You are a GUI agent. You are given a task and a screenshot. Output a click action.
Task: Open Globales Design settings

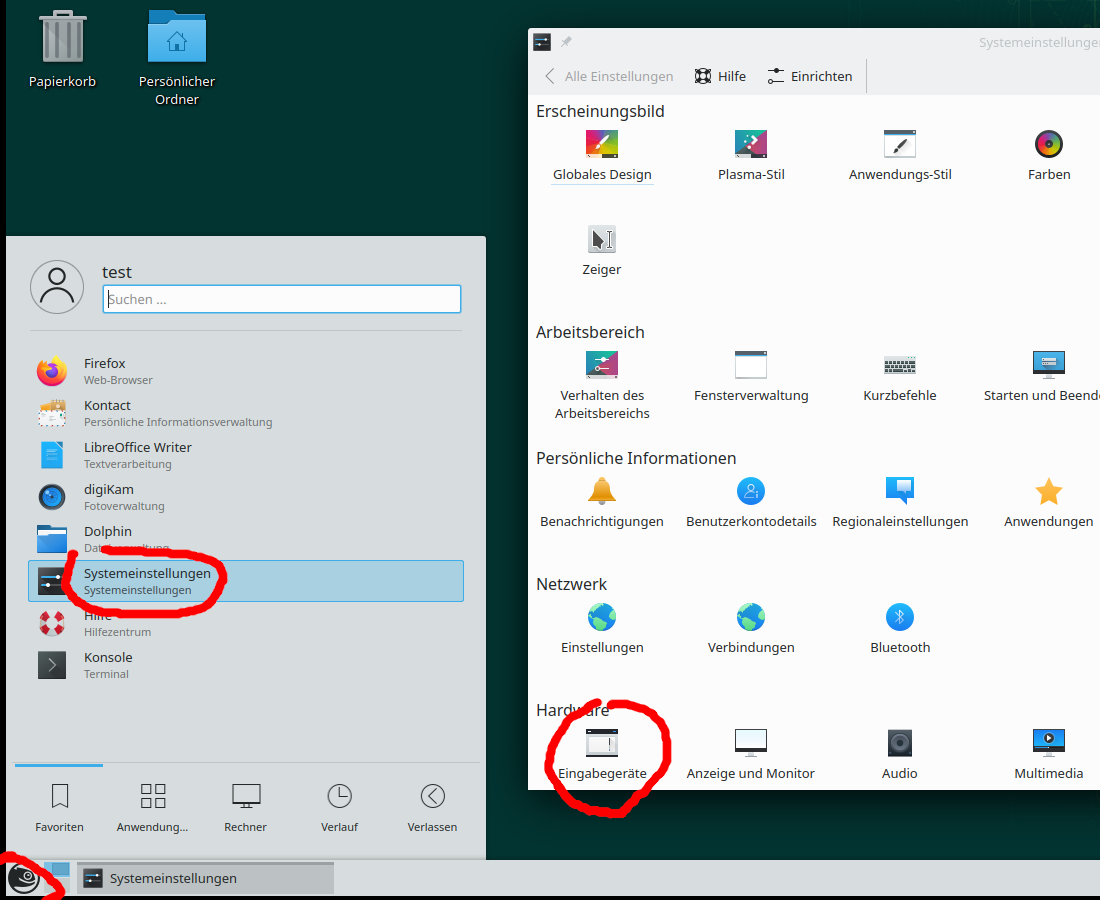click(x=602, y=156)
